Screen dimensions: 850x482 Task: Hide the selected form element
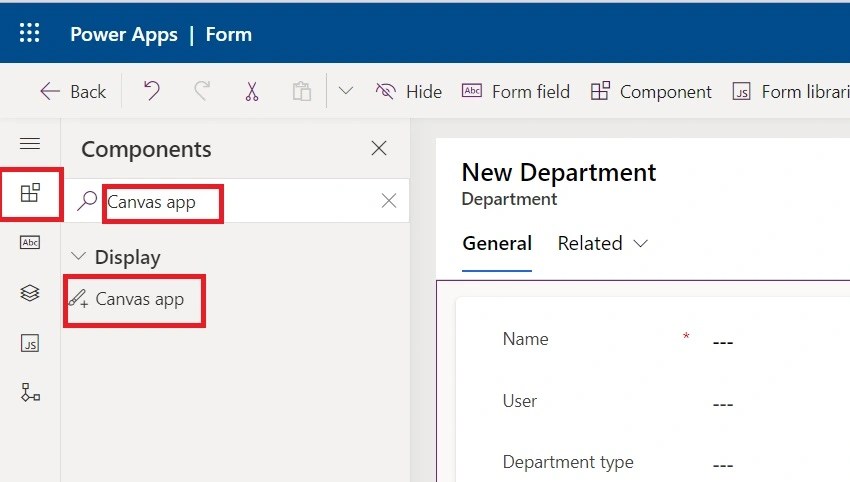point(408,91)
